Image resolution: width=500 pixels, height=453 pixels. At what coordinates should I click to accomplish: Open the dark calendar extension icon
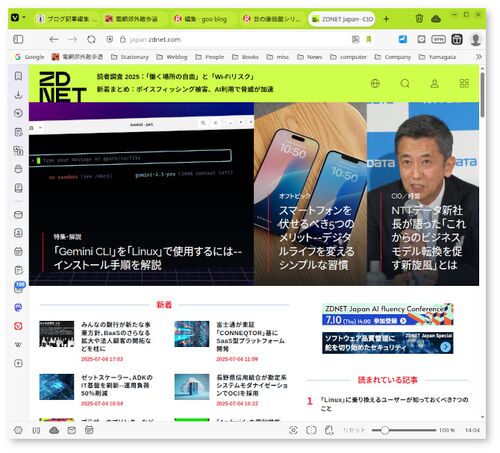(x=457, y=39)
